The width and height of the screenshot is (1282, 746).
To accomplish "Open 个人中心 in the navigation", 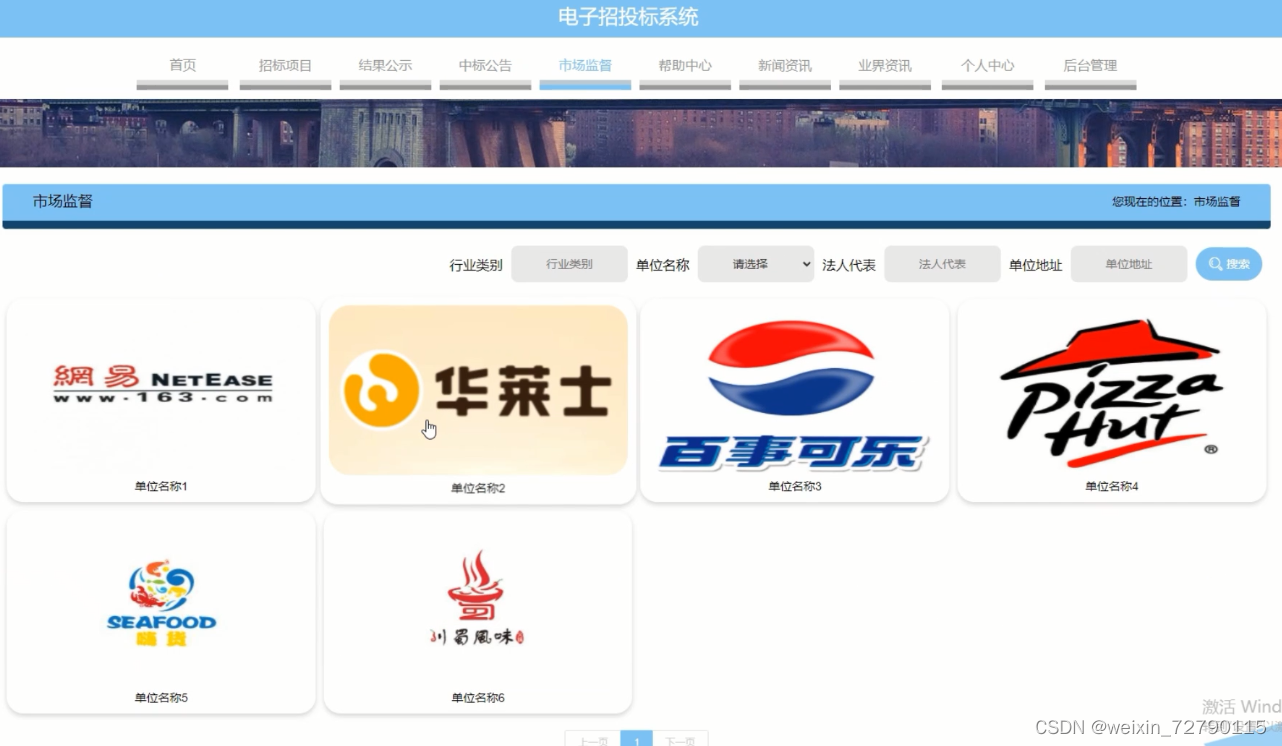I will (x=987, y=66).
